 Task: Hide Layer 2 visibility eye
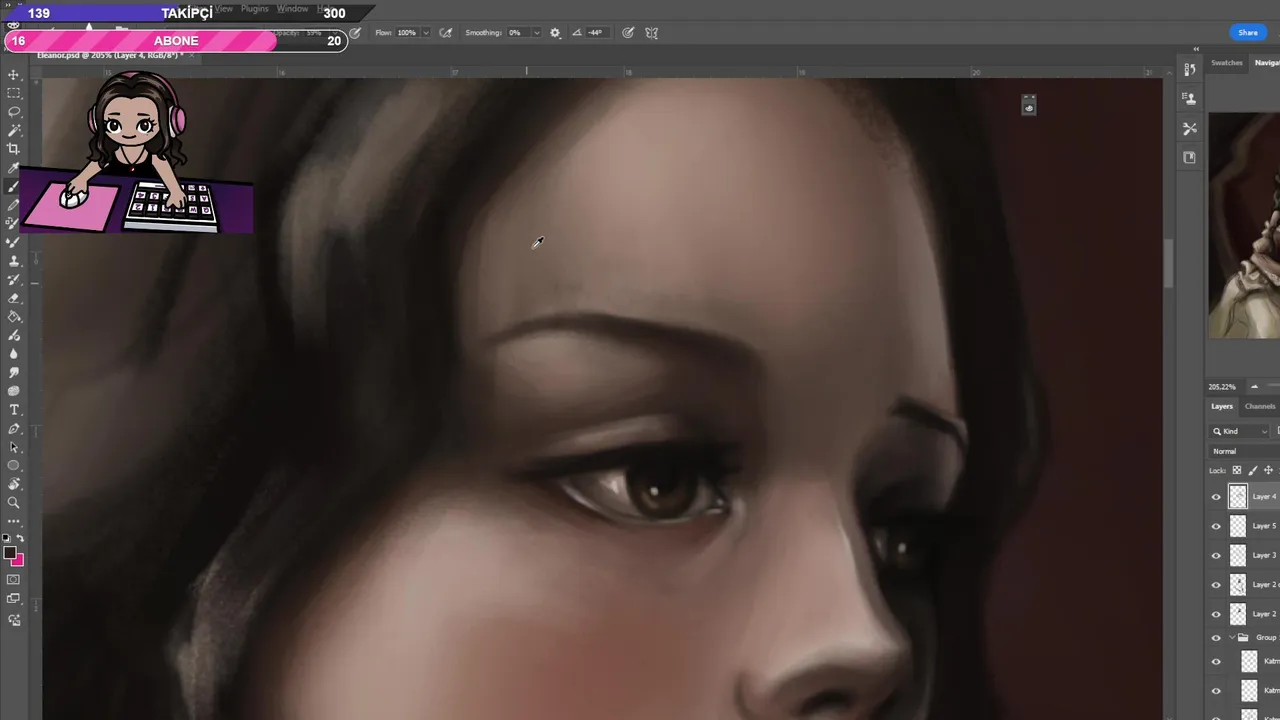tap(1216, 614)
